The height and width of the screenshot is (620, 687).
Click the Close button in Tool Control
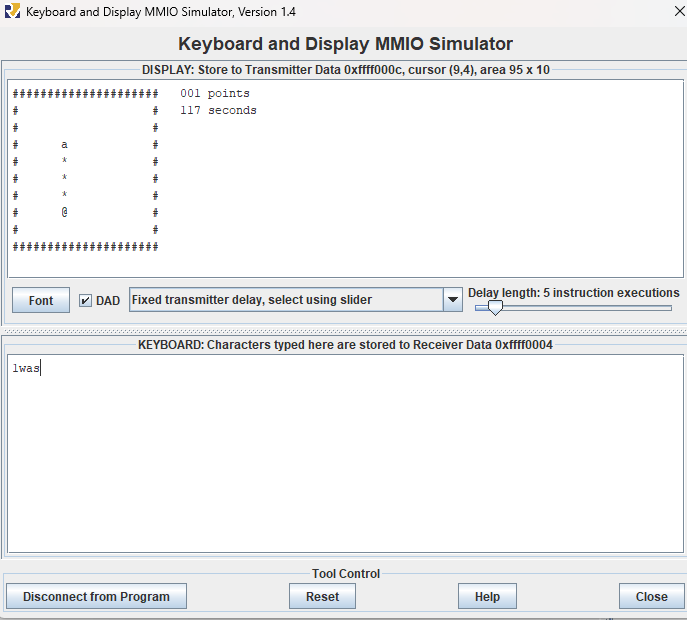click(x=651, y=596)
